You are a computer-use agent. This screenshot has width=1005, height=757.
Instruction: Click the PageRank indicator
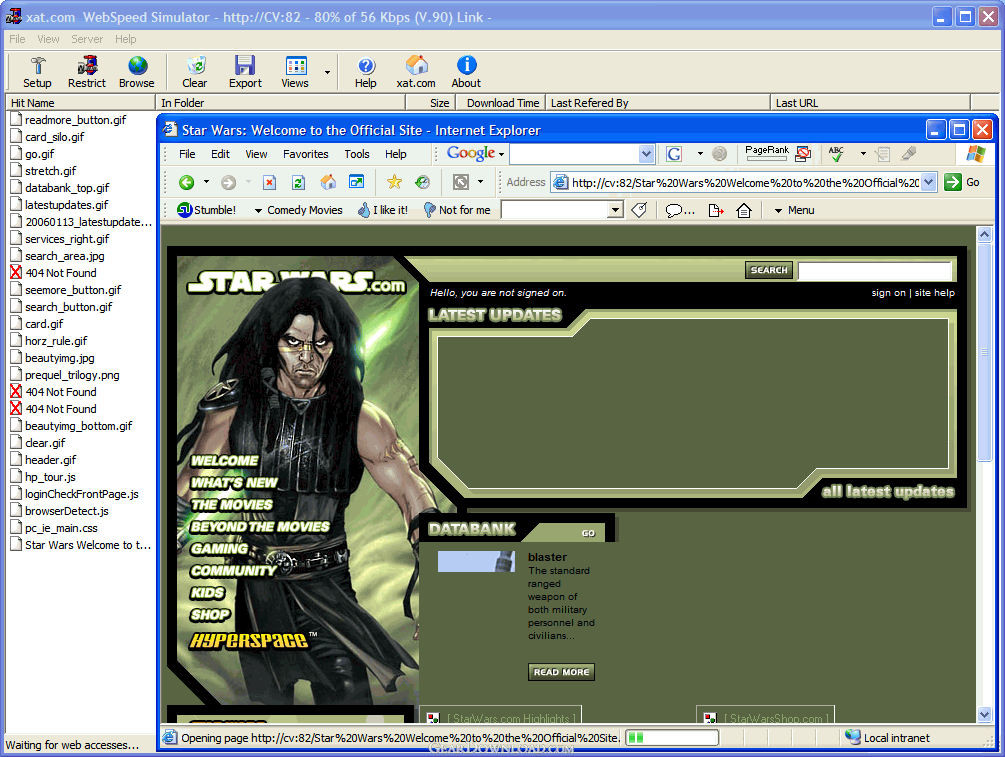click(767, 151)
